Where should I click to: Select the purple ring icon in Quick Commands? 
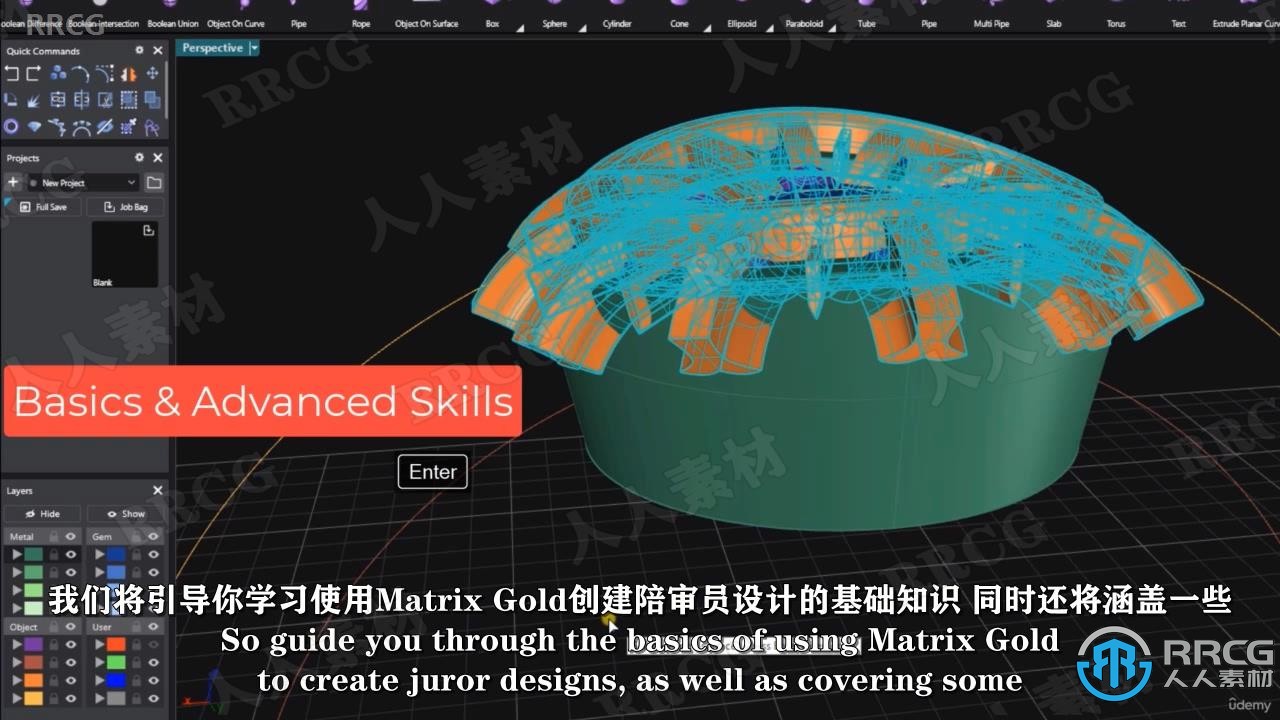click(x=12, y=127)
